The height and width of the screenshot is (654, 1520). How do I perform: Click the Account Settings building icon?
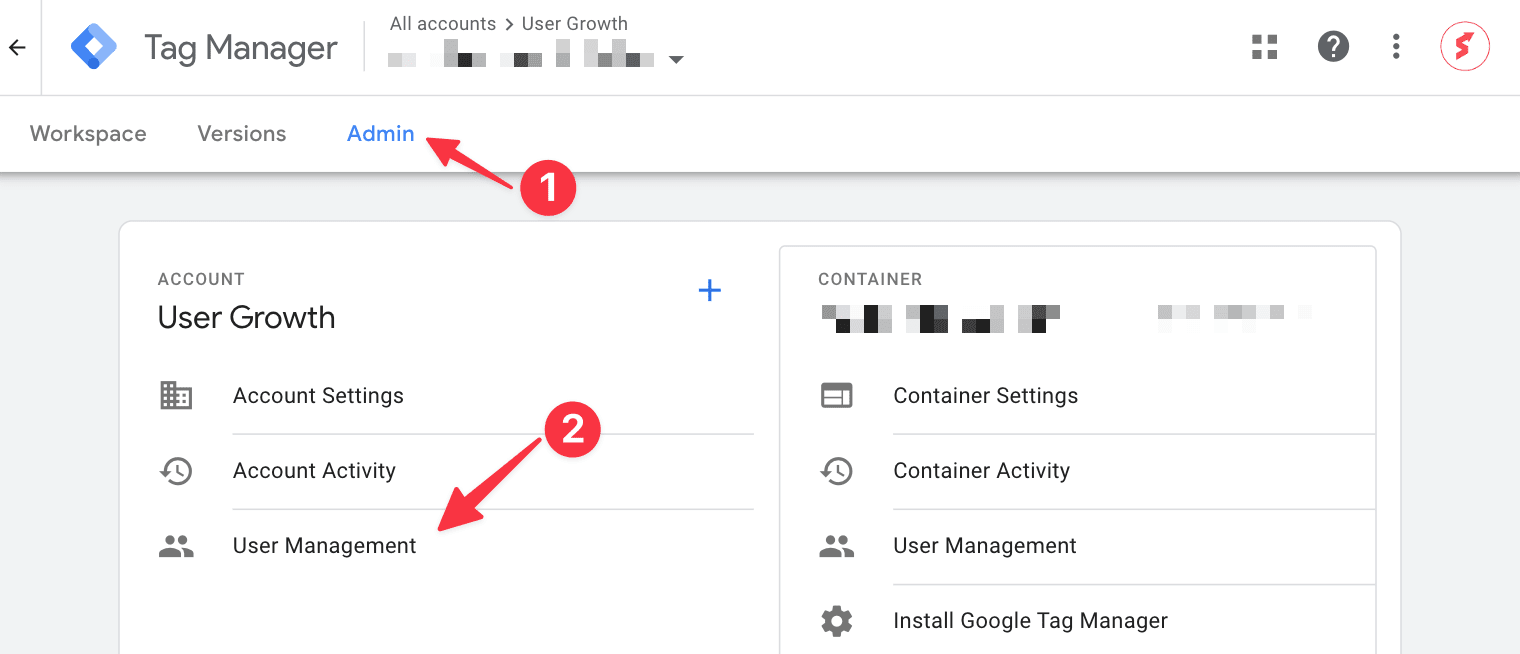[x=176, y=395]
